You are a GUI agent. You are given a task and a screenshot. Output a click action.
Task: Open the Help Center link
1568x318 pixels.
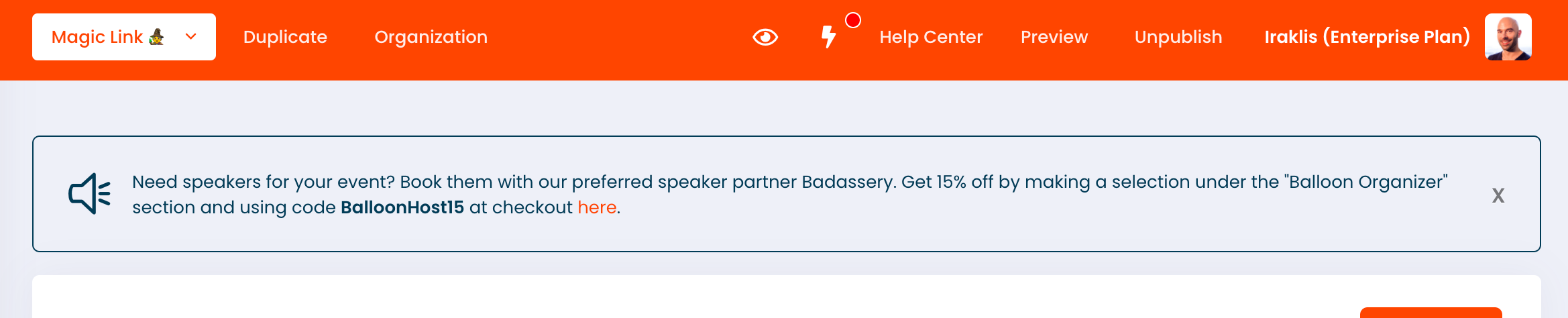click(x=931, y=37)
